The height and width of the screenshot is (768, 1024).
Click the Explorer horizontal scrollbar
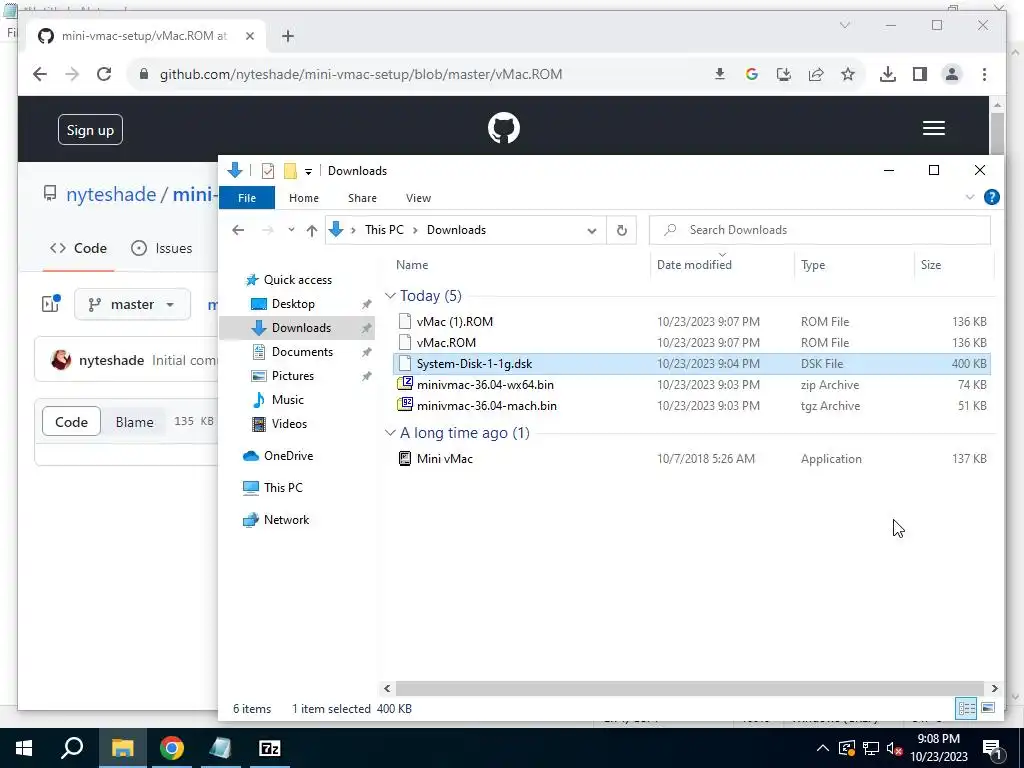(x=690, y=688)
